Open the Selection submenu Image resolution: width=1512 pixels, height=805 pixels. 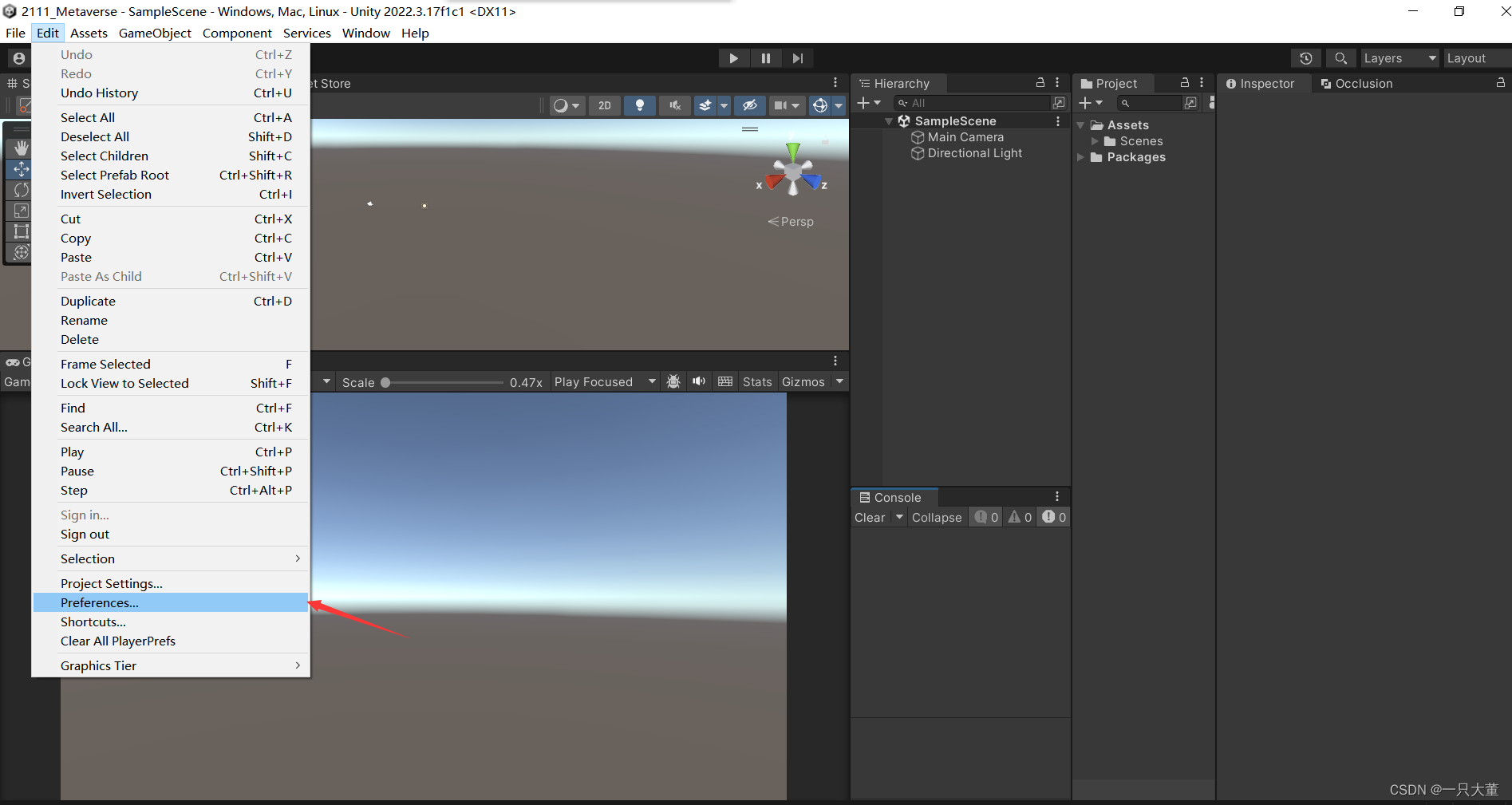171,559
